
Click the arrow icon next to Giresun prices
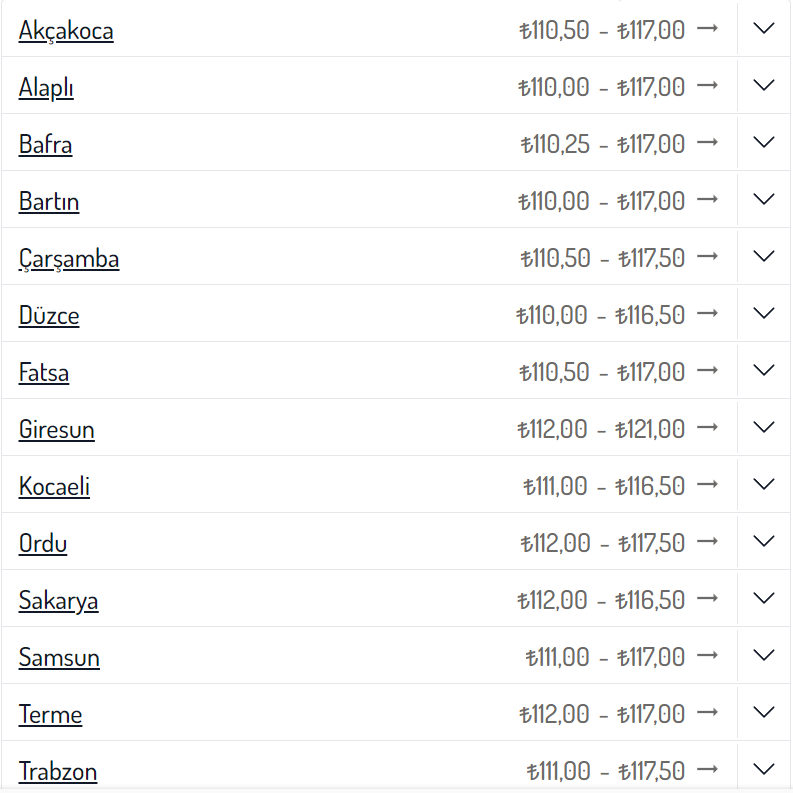707,428
